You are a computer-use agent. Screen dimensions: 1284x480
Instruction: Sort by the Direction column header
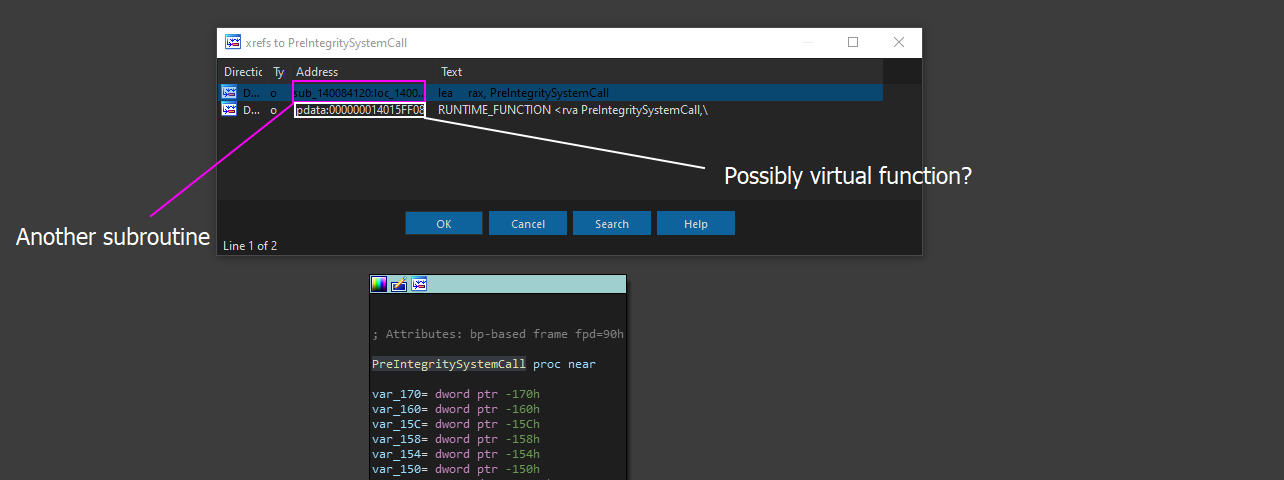(x=242, y=72)
